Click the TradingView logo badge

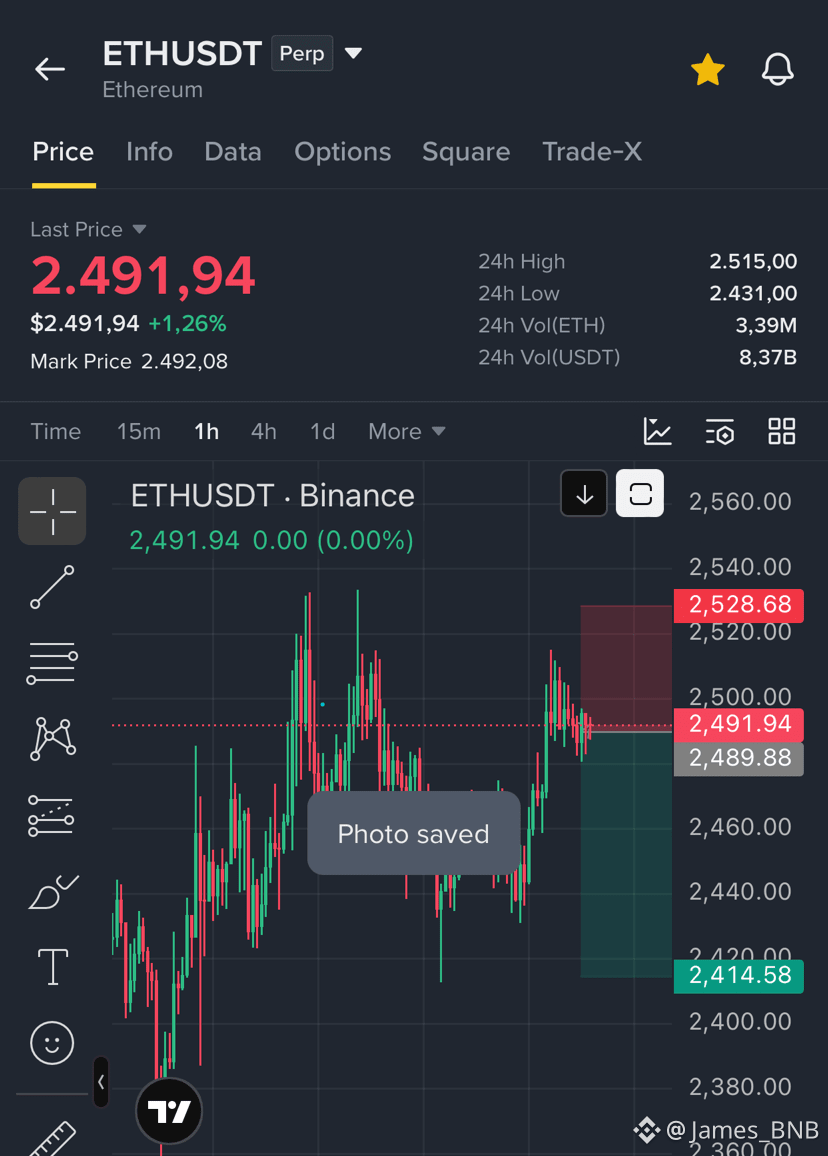[x=170, y=1111]
